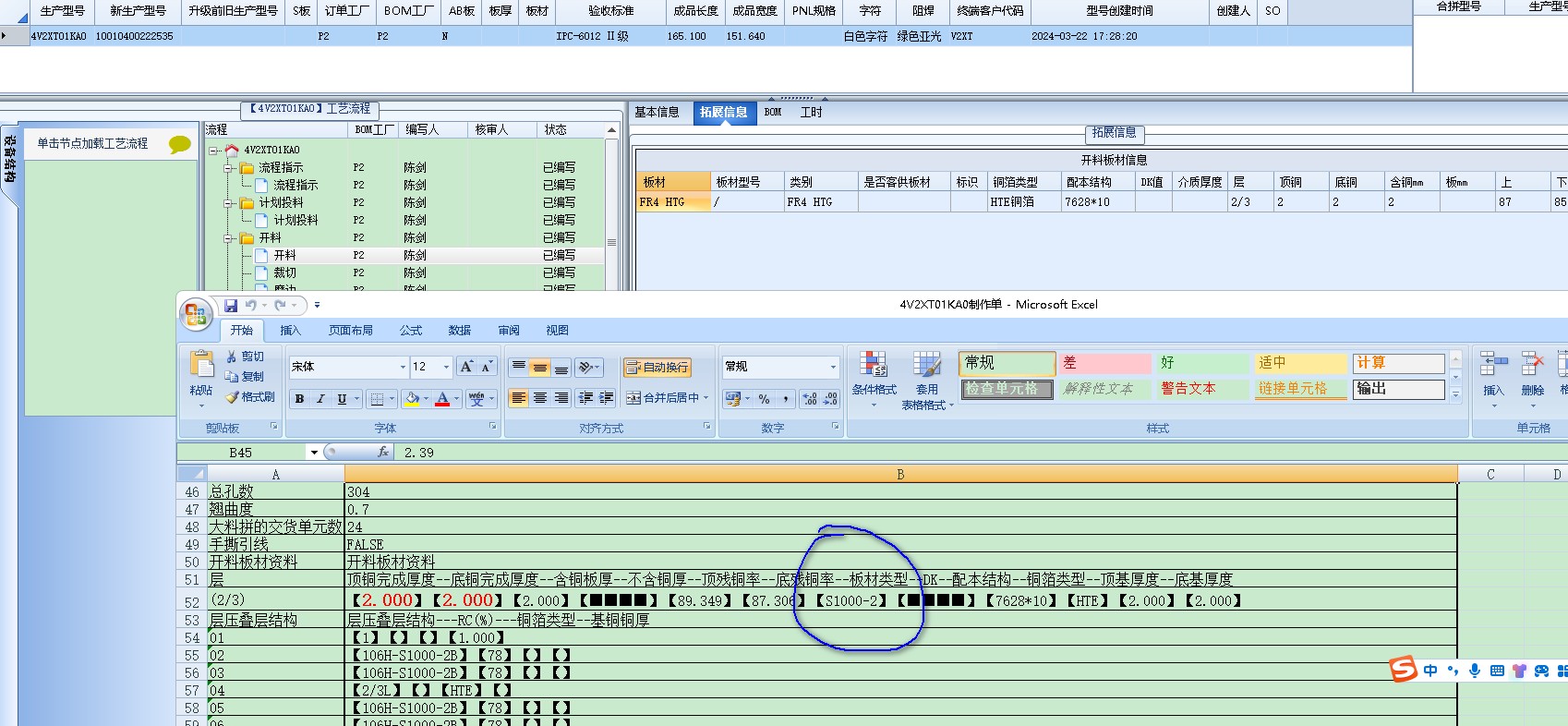Viewport: 1568px width, 726px height.
Task: Switch to the 页面布局 ribbon tab
Action: (x=351, y=331)
